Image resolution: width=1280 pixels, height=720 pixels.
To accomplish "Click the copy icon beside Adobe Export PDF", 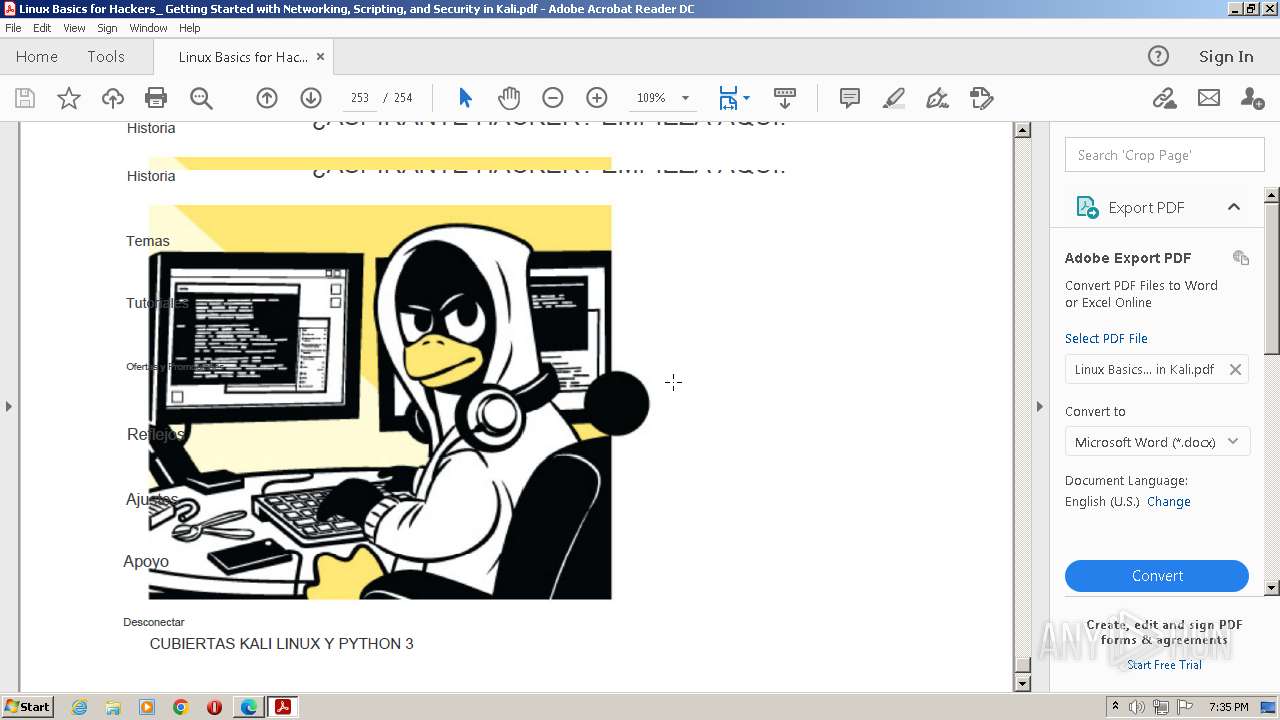I will 1241,258.
